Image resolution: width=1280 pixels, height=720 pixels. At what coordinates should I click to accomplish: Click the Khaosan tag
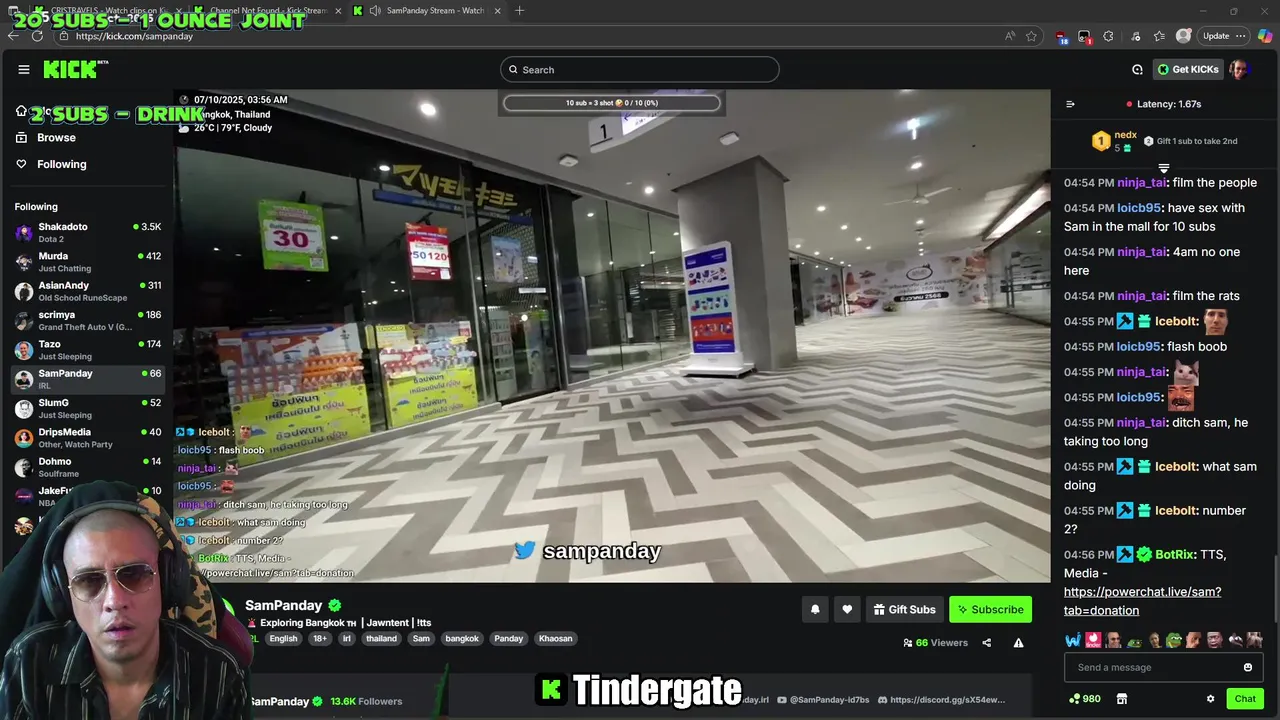[555, 638]
